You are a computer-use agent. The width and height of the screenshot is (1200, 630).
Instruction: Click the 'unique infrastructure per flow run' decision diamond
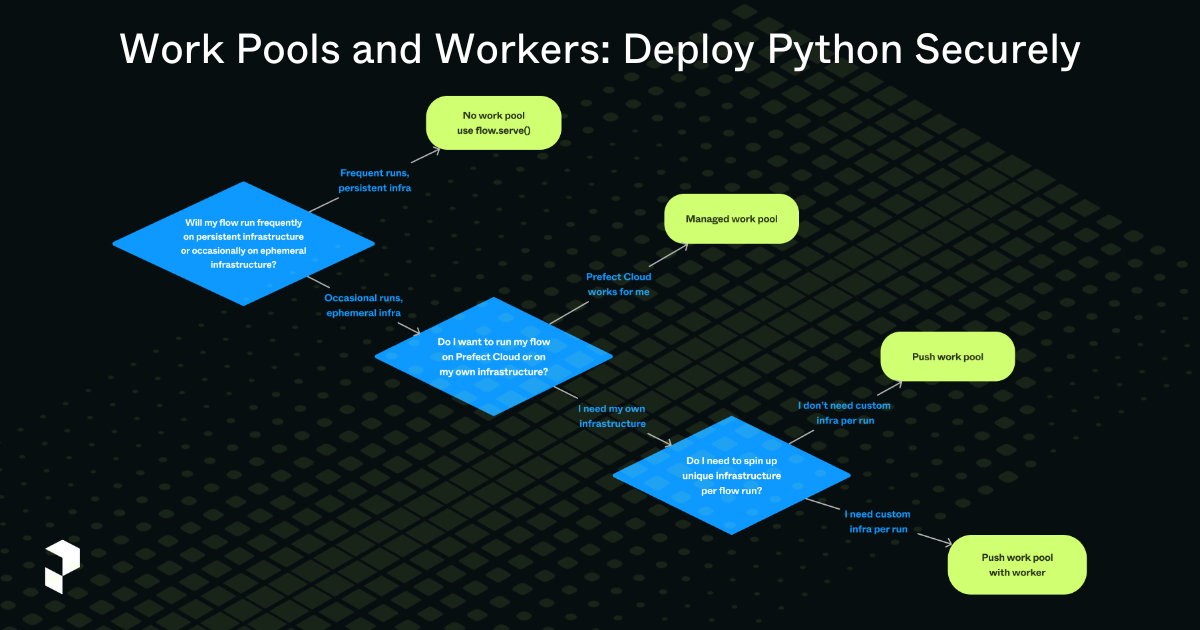(x=732, y=476)
